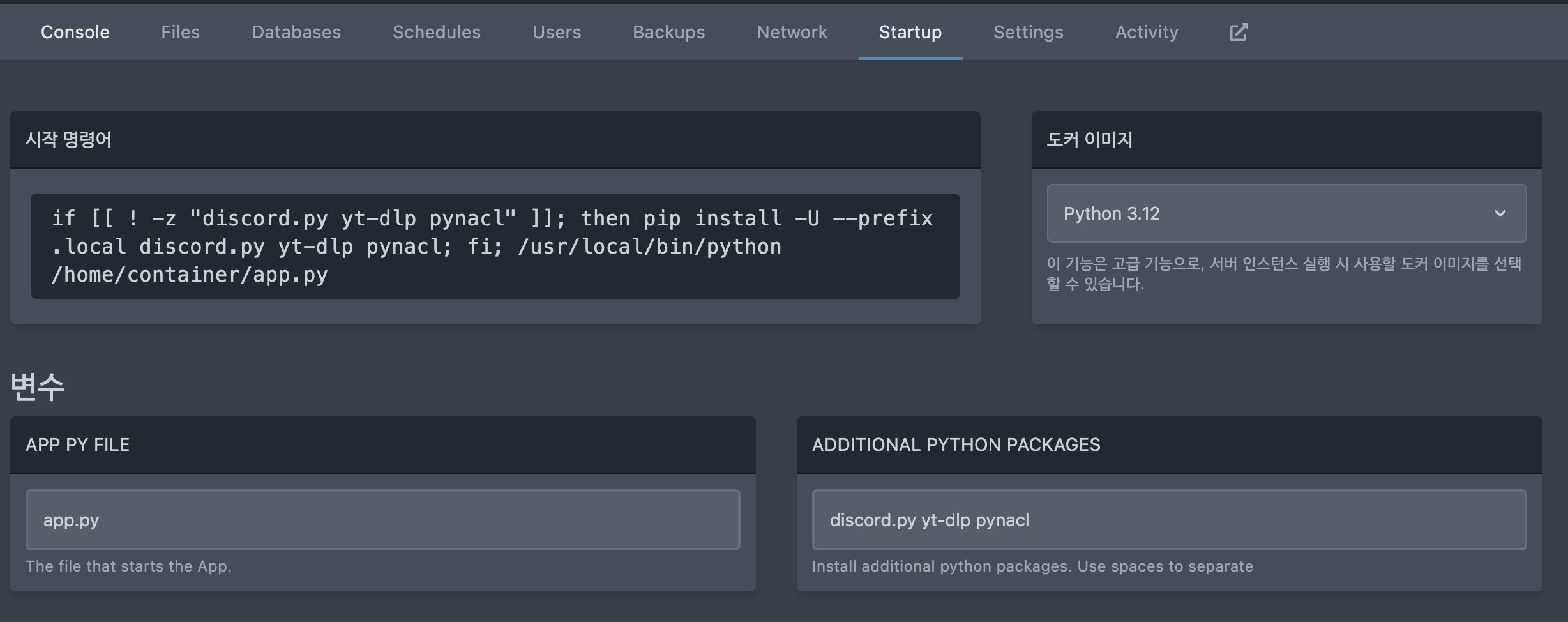Select the Schedules tab
The image size is (1568, 622).
click(x=437, y=32)
